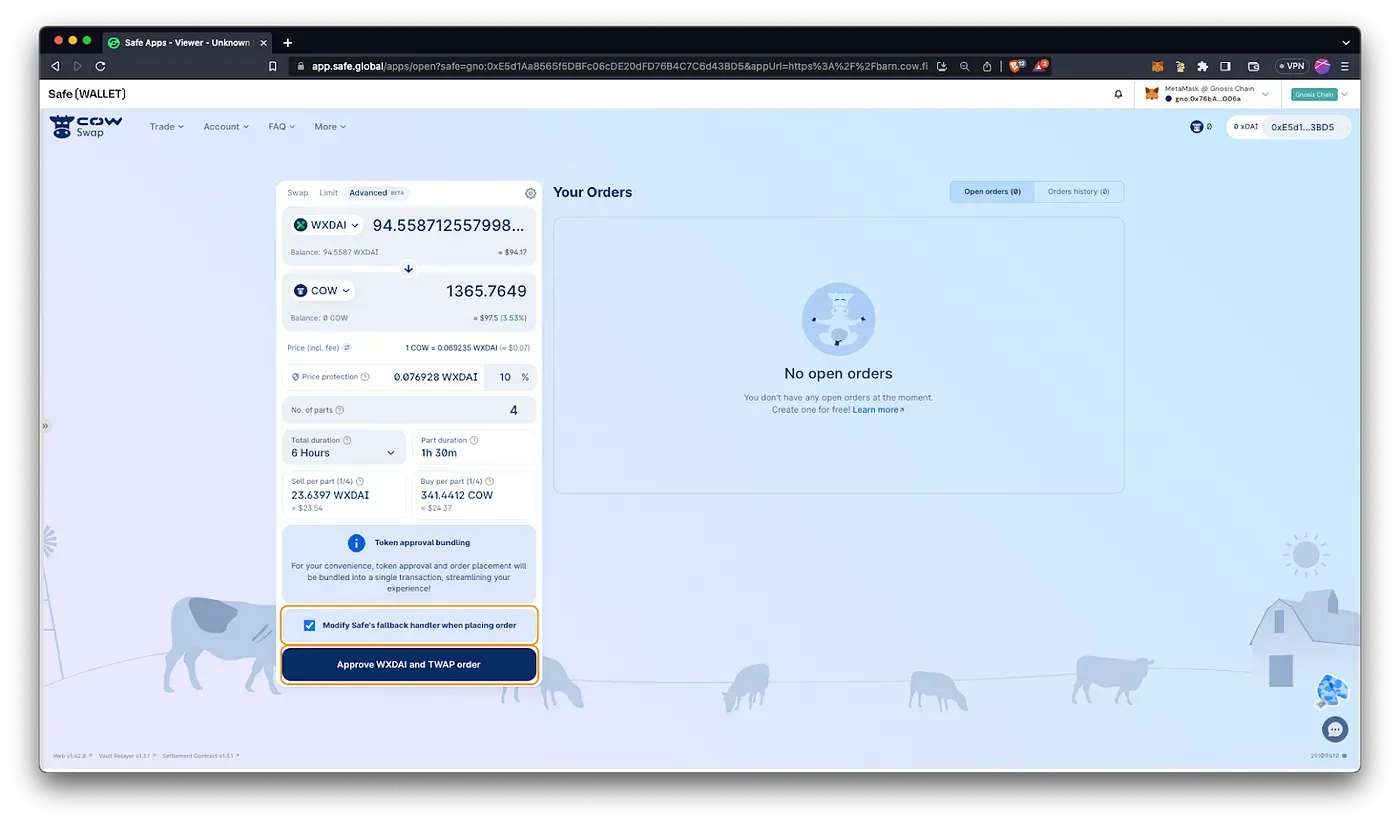Open the FAQ menu dropdown

tap(282, 127)
